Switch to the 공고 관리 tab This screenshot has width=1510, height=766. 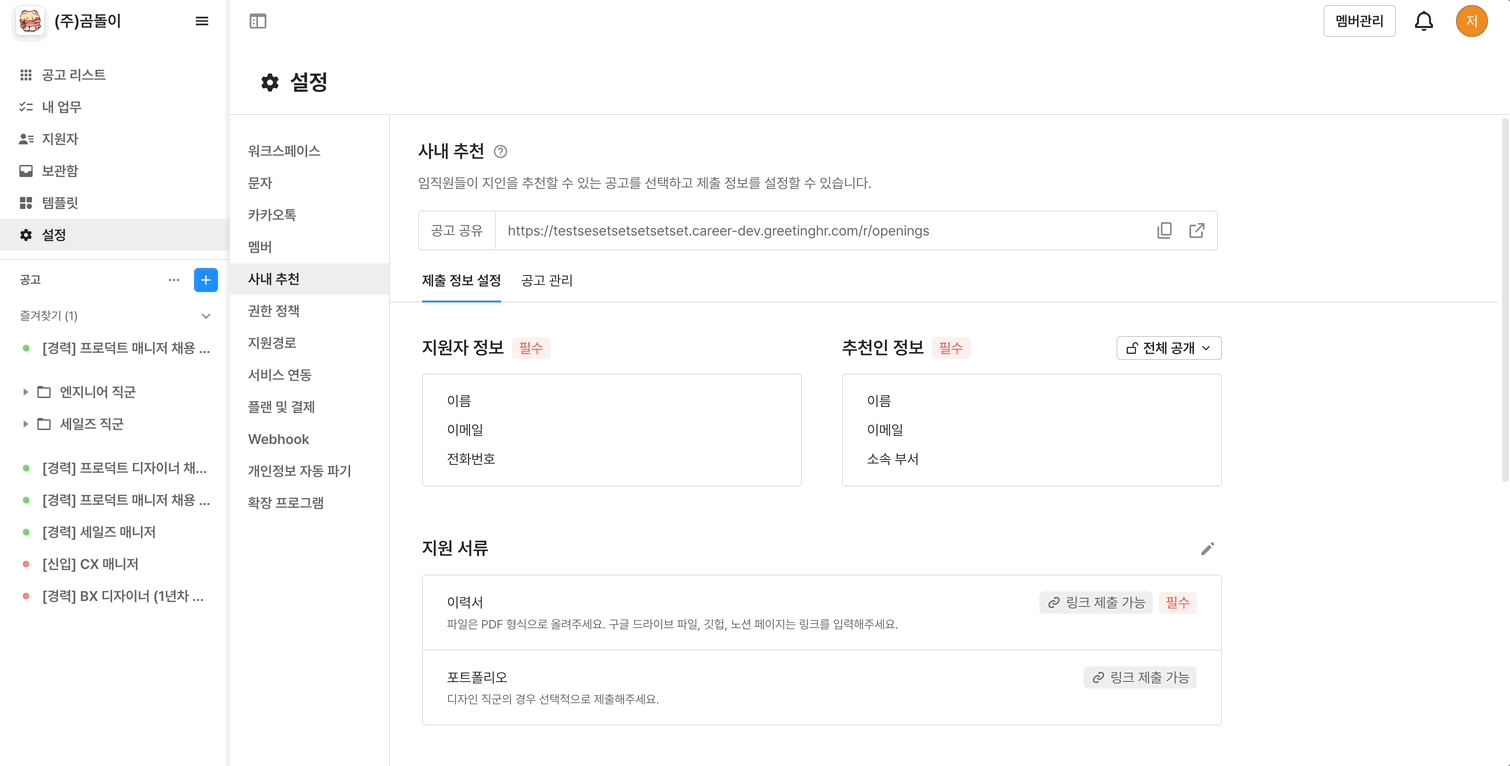point(546,281)
